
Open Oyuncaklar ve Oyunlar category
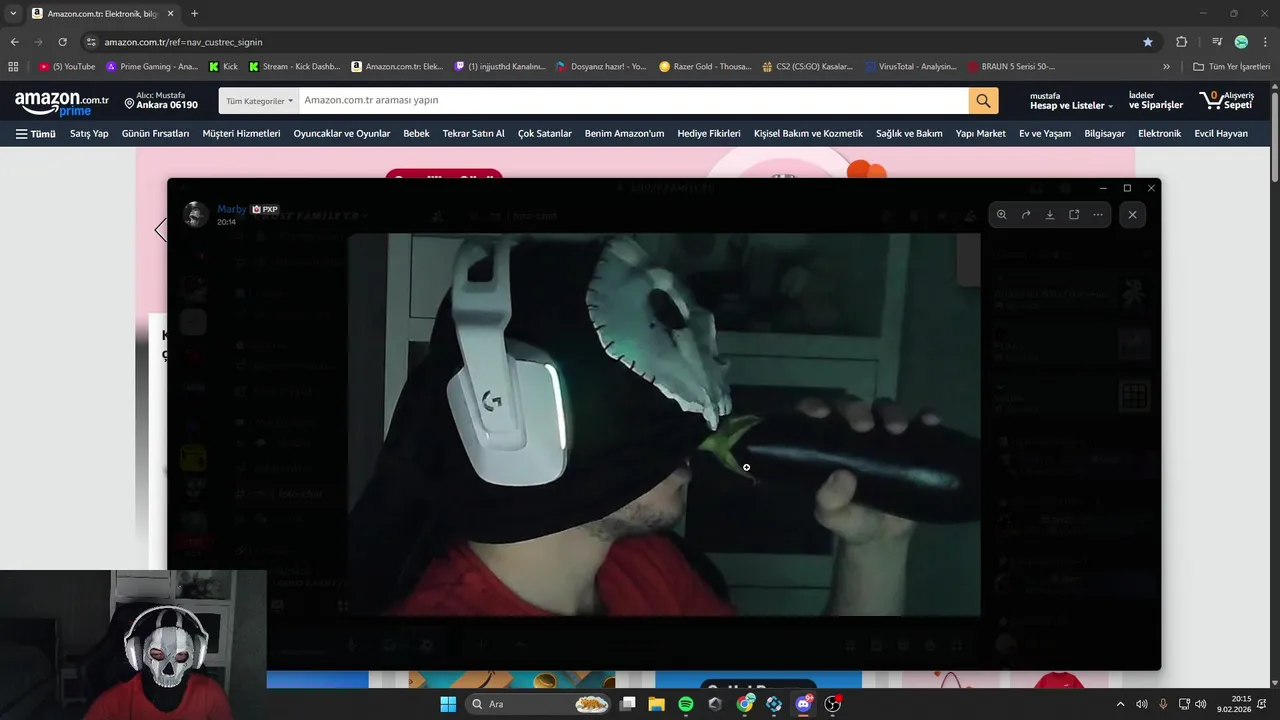342,133
